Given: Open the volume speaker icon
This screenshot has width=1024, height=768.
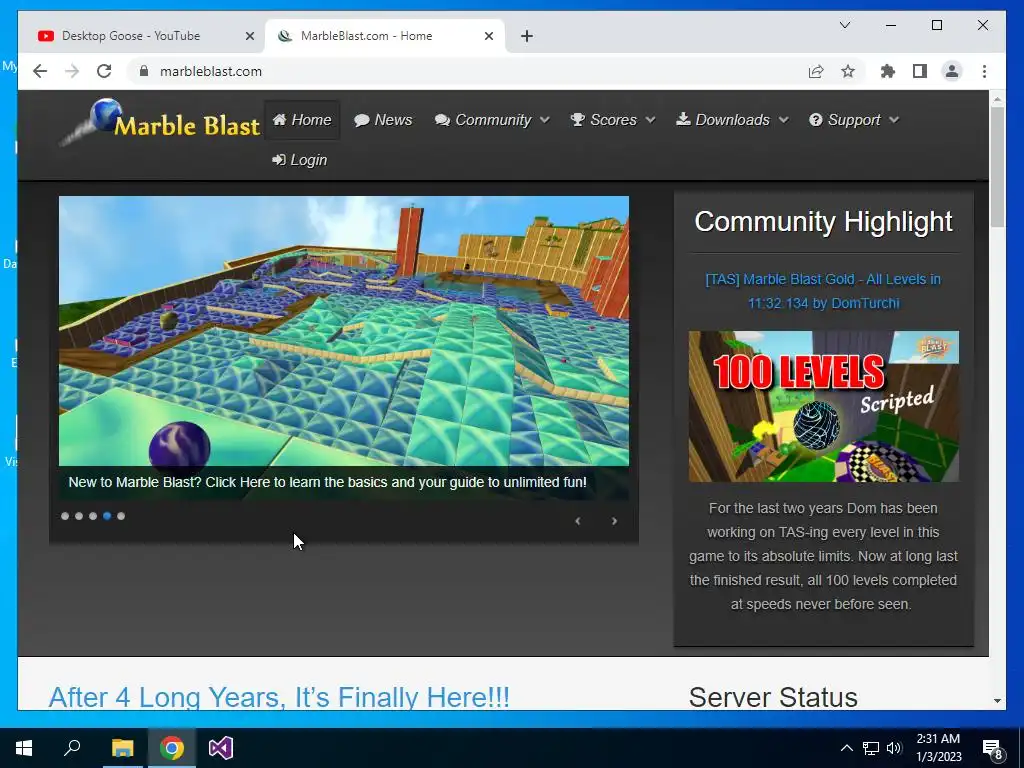Looking at the screenshot, I should pos(894,748).
